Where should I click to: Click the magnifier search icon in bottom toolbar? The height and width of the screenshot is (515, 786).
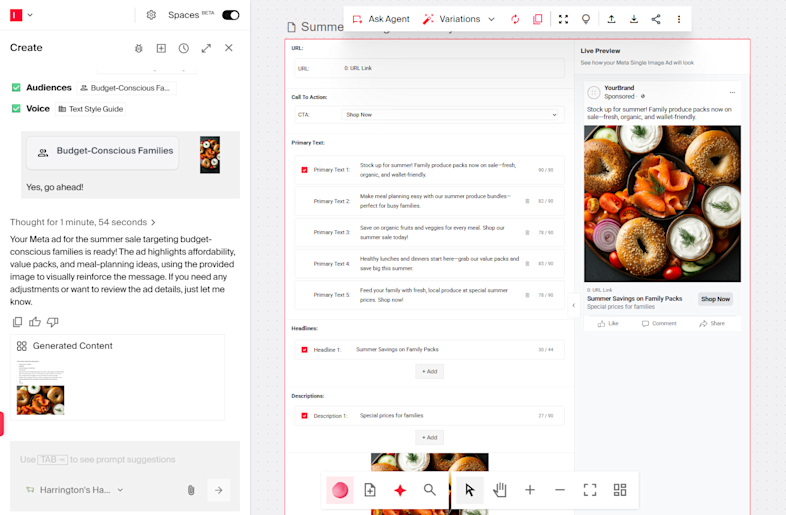click(x=430, y=490)
